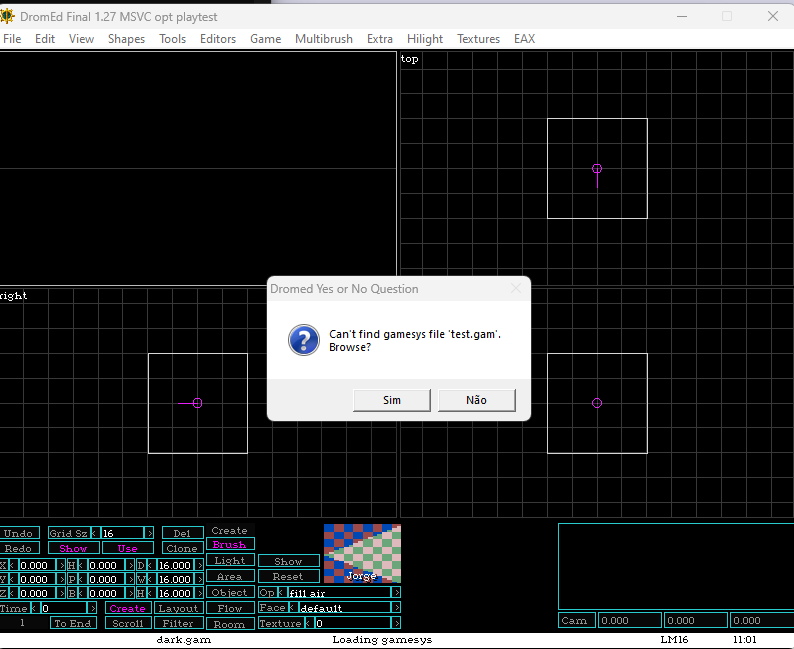The width and height of the screenshot is (794, 649).
Task: Close the Yes or No Question dialog
Action: coord(516,289)
